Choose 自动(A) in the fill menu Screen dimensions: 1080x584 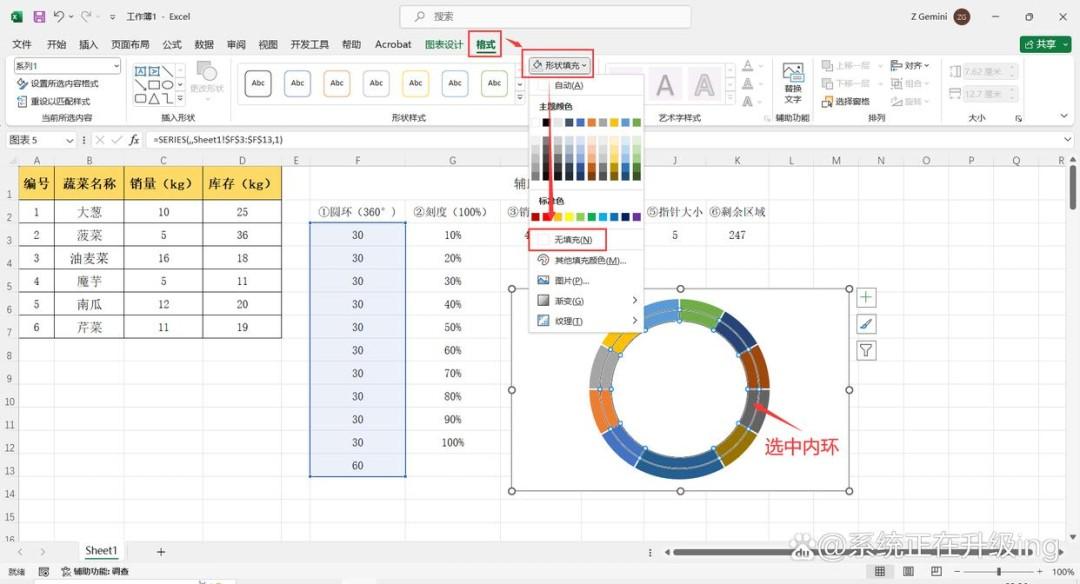point(568,85)
